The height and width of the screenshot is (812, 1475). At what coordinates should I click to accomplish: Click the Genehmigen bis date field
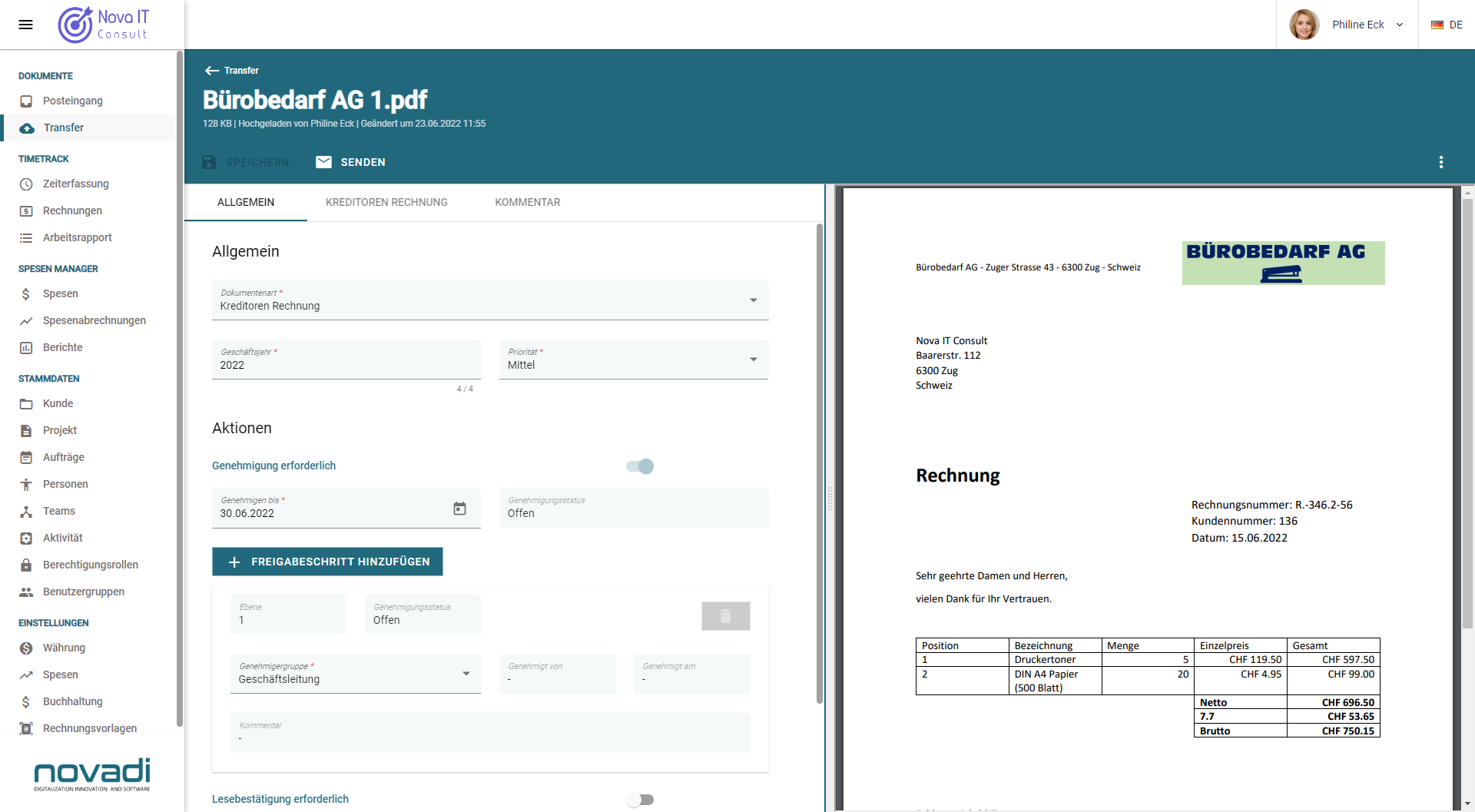pyautogui.click(x=346, y=509)
